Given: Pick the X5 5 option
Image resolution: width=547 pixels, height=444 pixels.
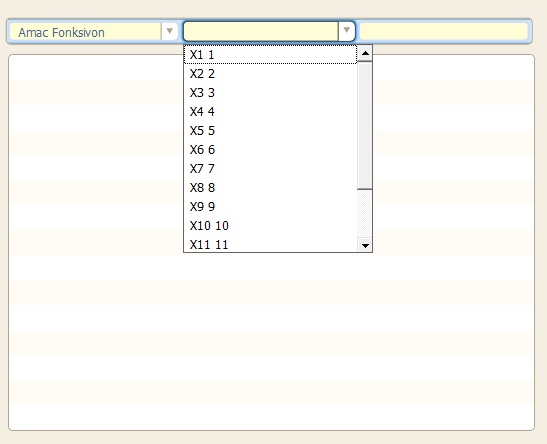Looking at the screenshot, I should pos(270,131).
